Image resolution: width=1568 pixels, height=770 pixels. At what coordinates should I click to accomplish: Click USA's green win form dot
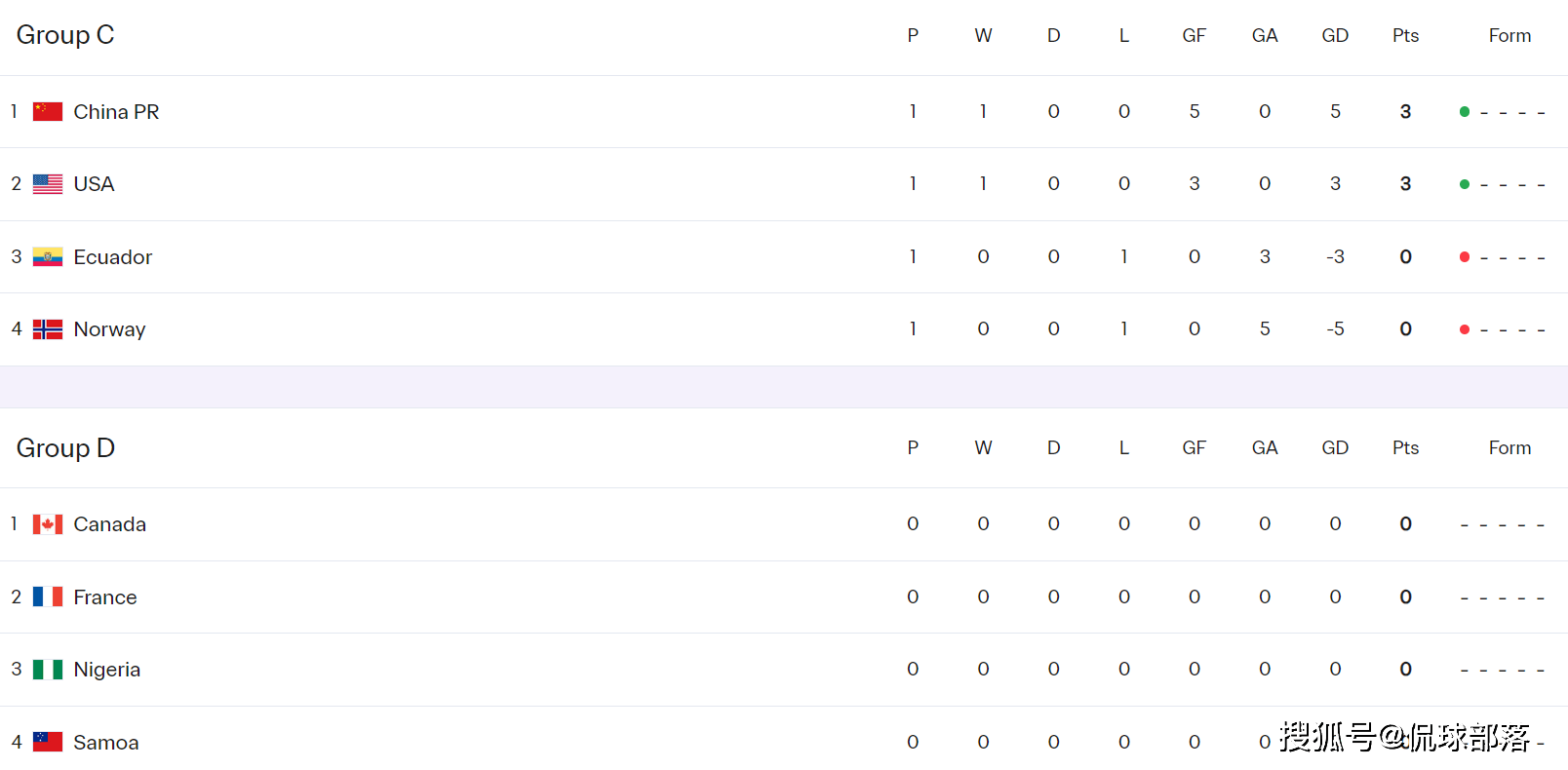click(1464, 184)
